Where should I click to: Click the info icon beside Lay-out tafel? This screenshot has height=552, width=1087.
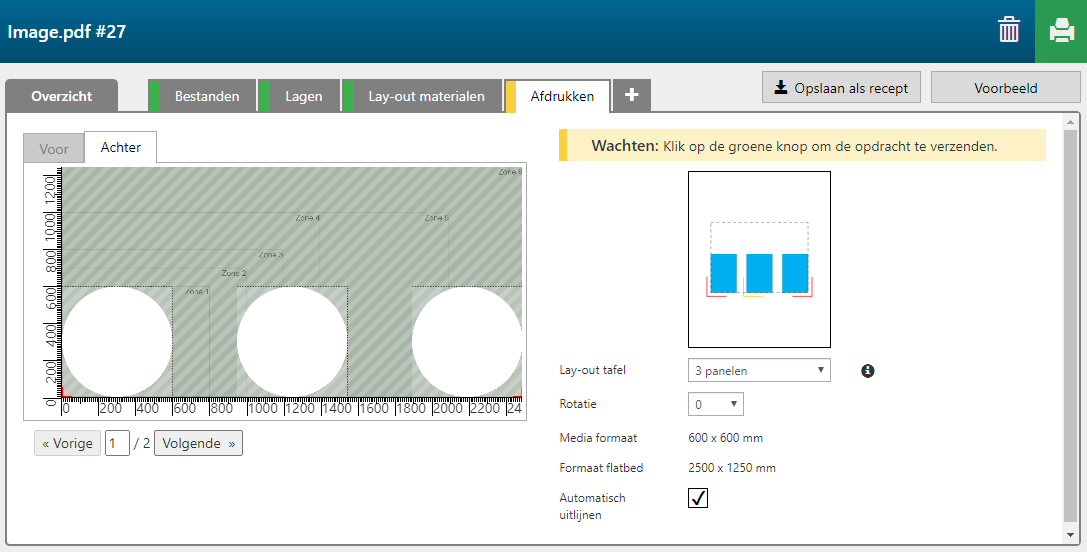coord(867,371)
